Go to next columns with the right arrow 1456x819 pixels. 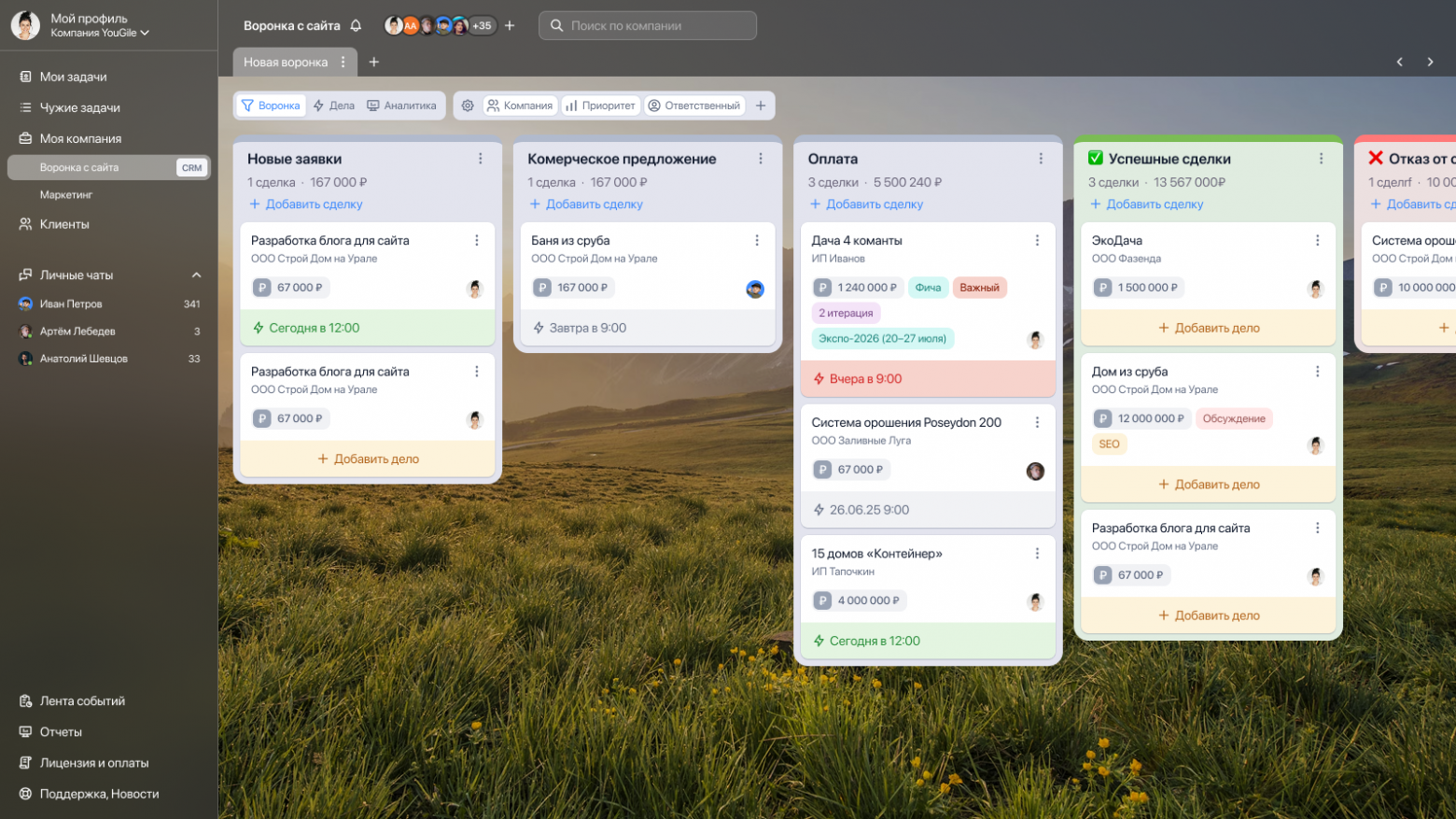click(1430, 62)
